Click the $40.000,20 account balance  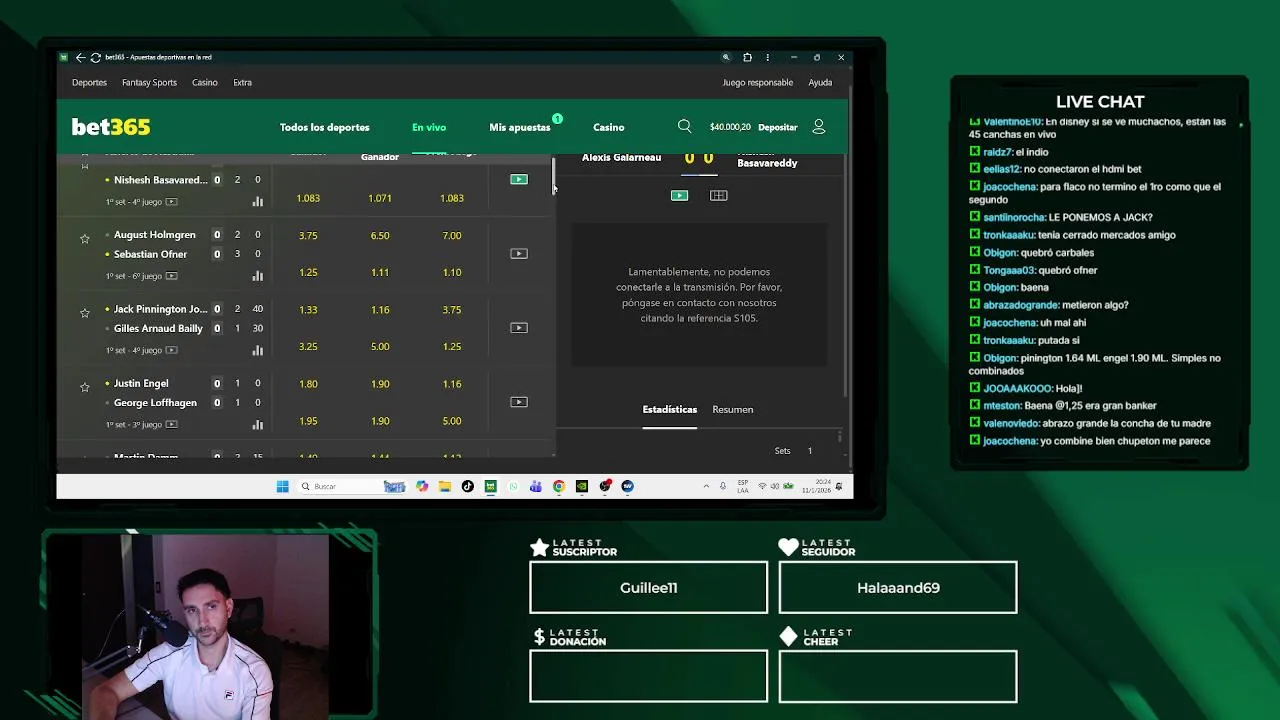click(730, 127)
